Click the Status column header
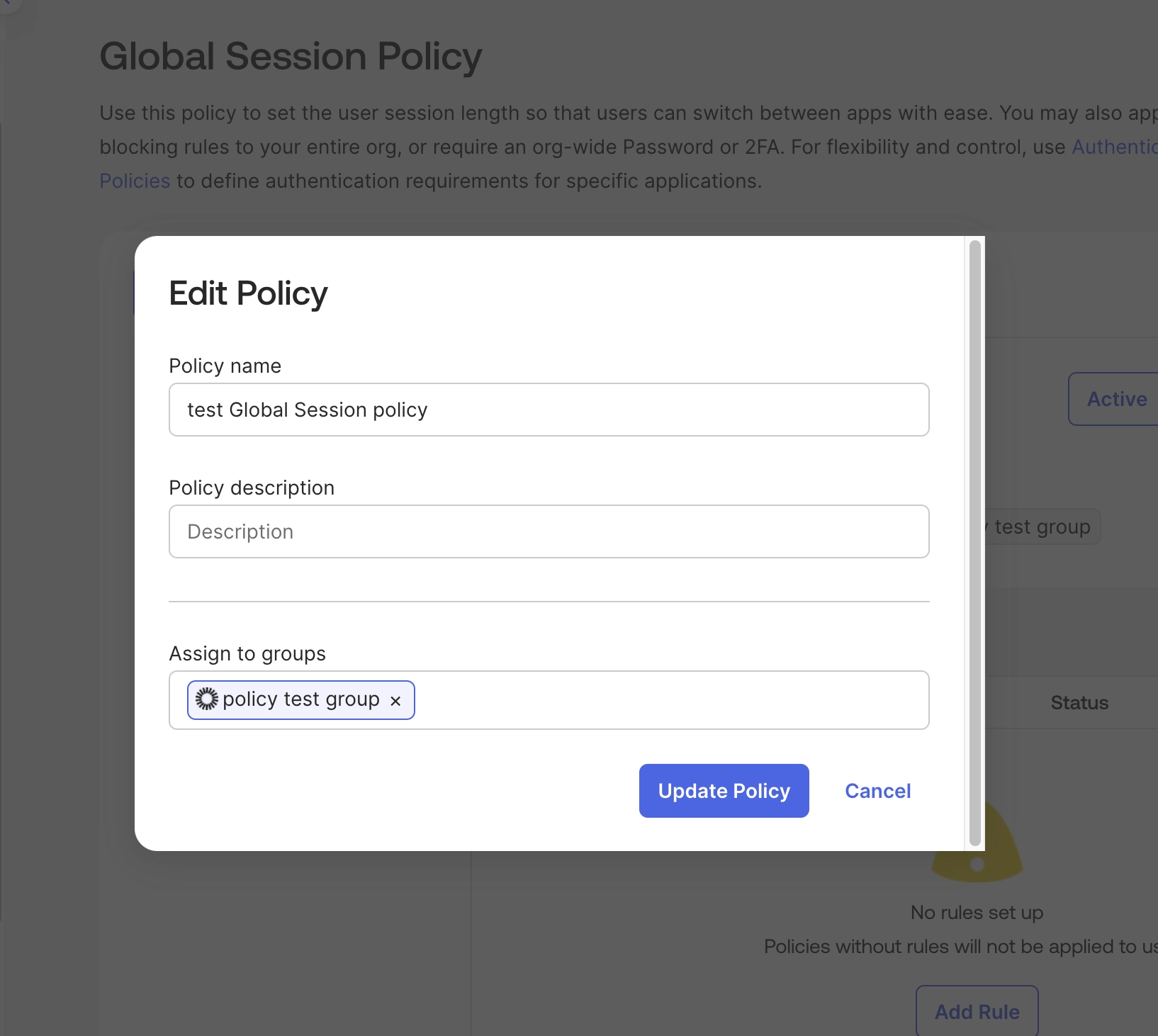The image size is (1158, 1036). [1079, 703]
